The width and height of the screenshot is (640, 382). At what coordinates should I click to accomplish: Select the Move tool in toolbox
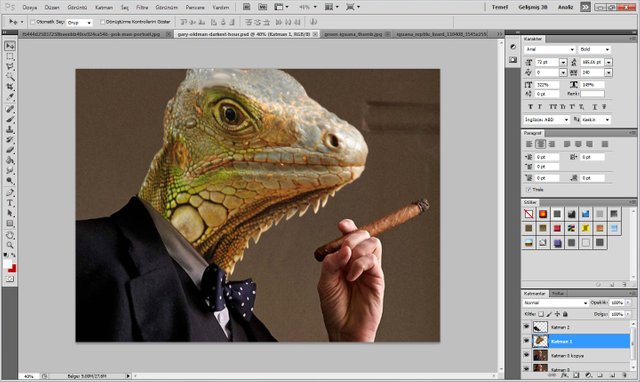click(x=10, y=46)
